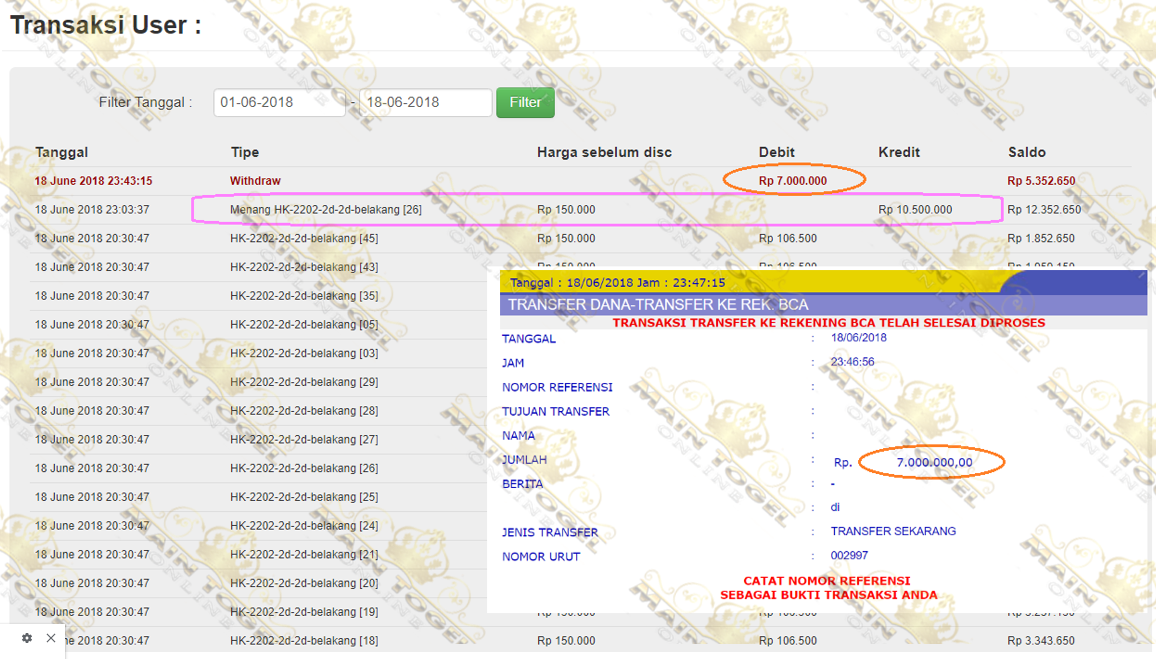Click the Kredit column header
Viewport: 1156px width, 659px height.
[x=899, y=152]
